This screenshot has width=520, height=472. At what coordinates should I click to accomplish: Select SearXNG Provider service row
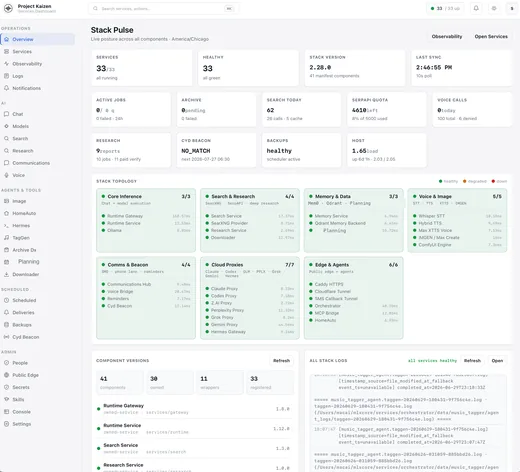click(250, 223)
